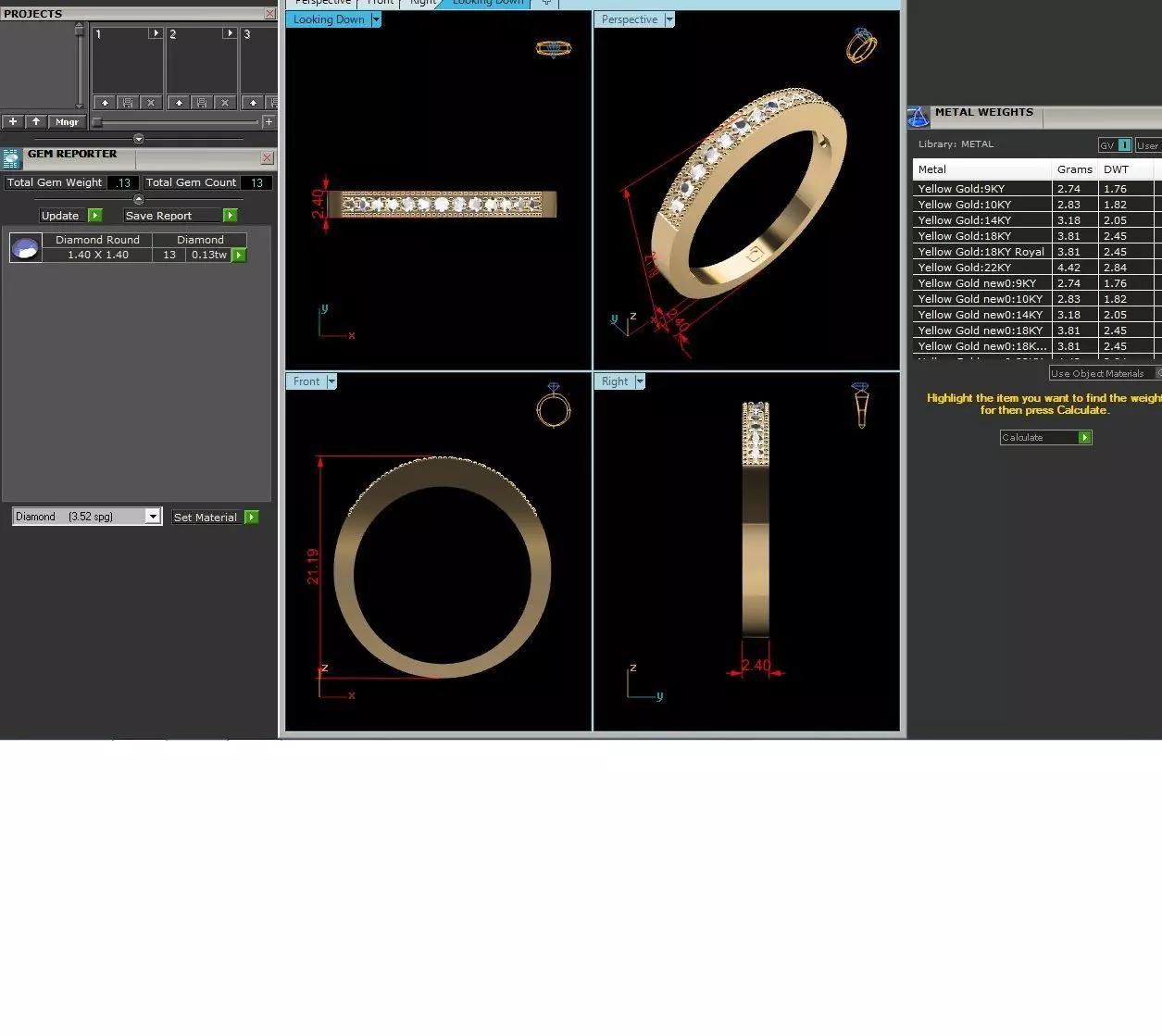Toggle Use Object Materials option
This screenshot has width=1162, height=1036.
point(1106,373)
